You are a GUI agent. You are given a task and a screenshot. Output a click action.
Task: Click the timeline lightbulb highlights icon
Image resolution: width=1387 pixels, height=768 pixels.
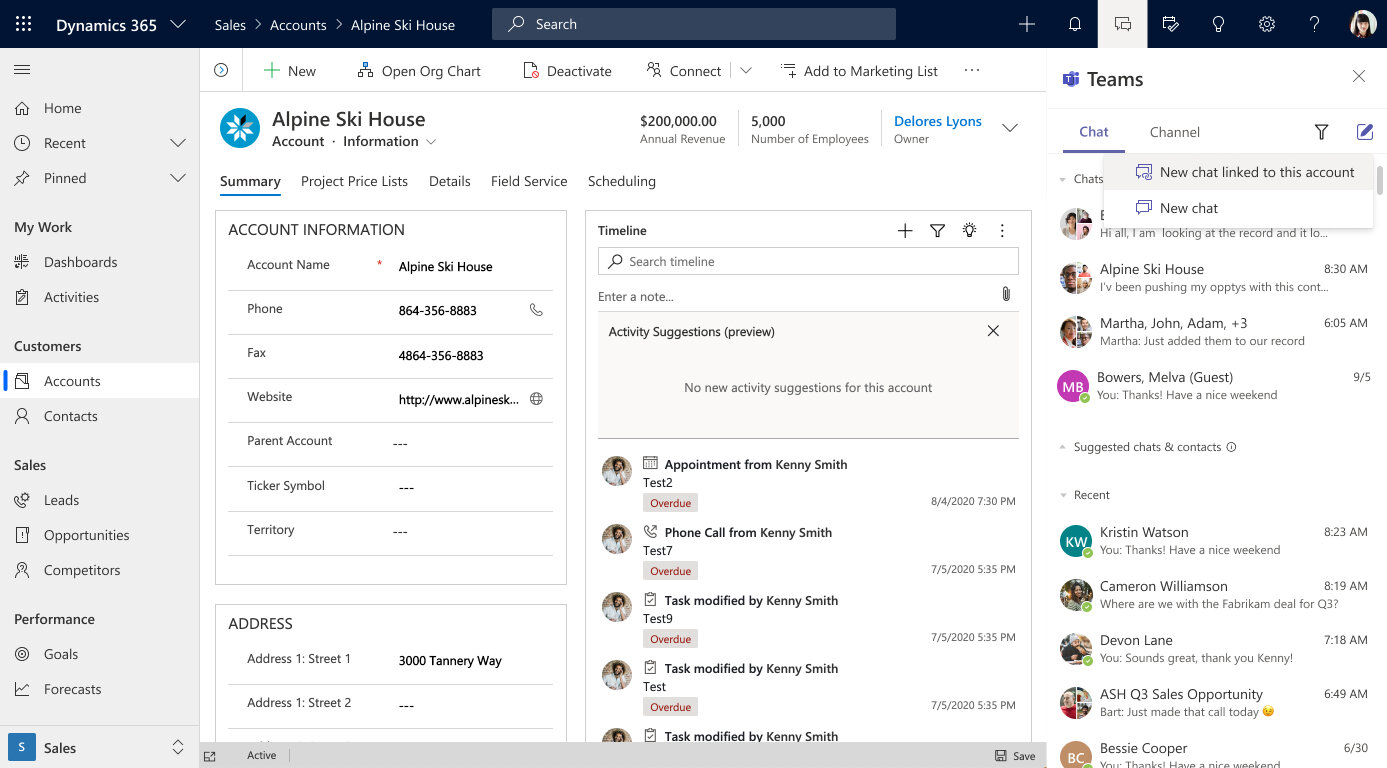coord(969,231)
